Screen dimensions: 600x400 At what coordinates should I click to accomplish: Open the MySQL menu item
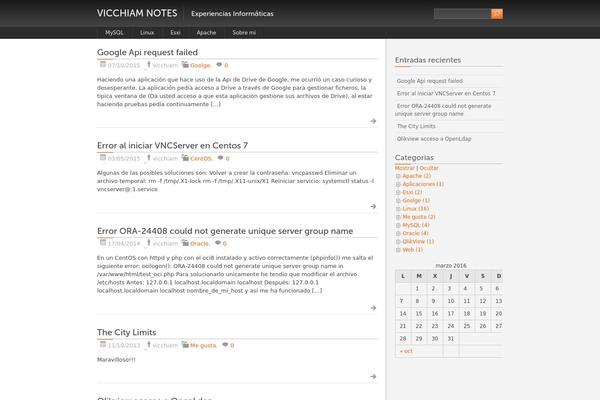click(x=114, y=33)
